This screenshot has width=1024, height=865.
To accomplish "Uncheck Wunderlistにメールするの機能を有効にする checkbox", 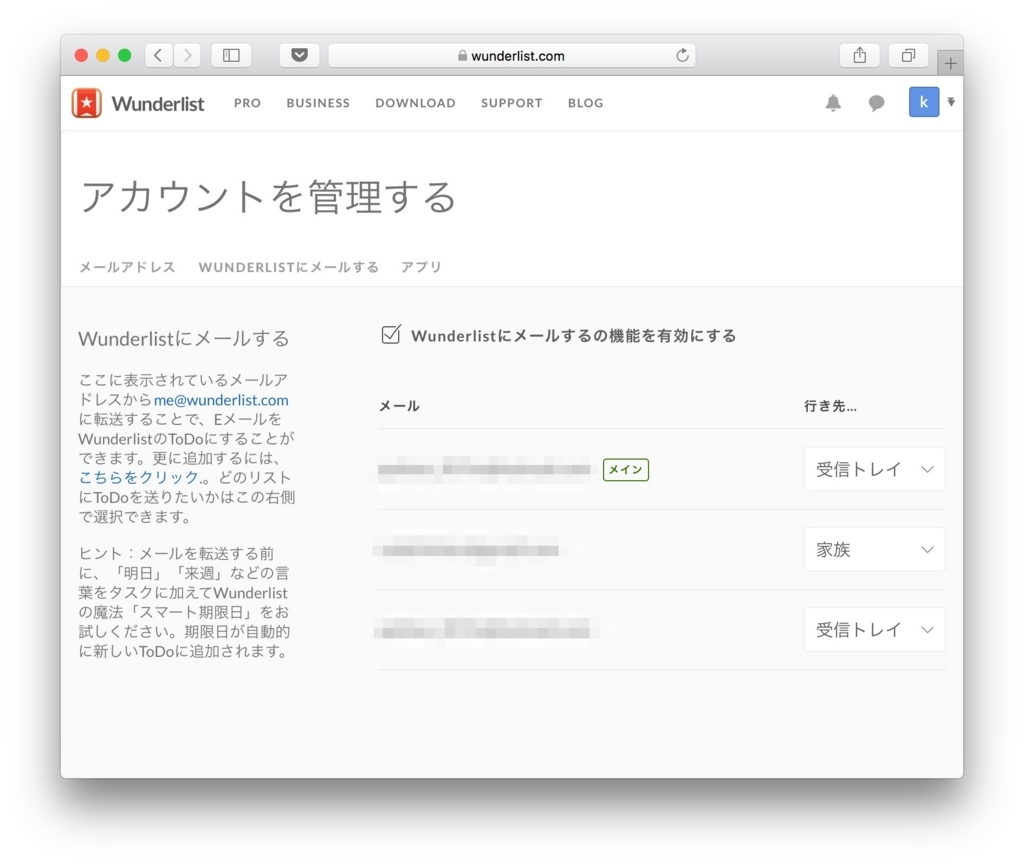I will pyautogui.click(x=391, y=335).
